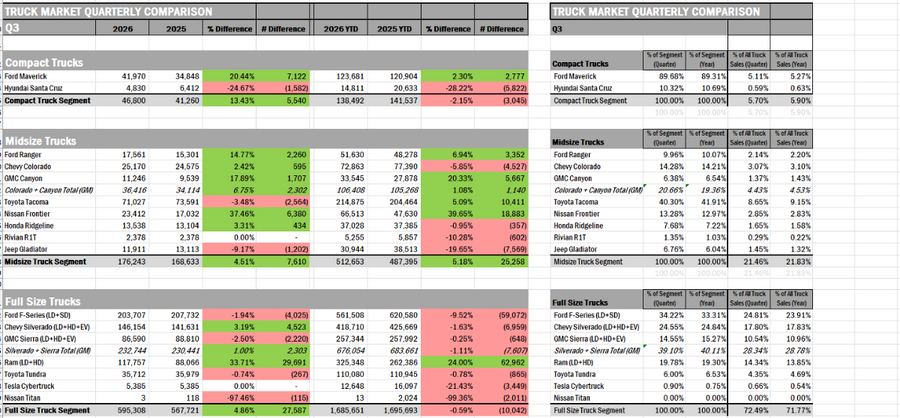This screenshot has width=900, height=418.
Task: Select the 2025 YTD column header
Action: tap(394, 29)
